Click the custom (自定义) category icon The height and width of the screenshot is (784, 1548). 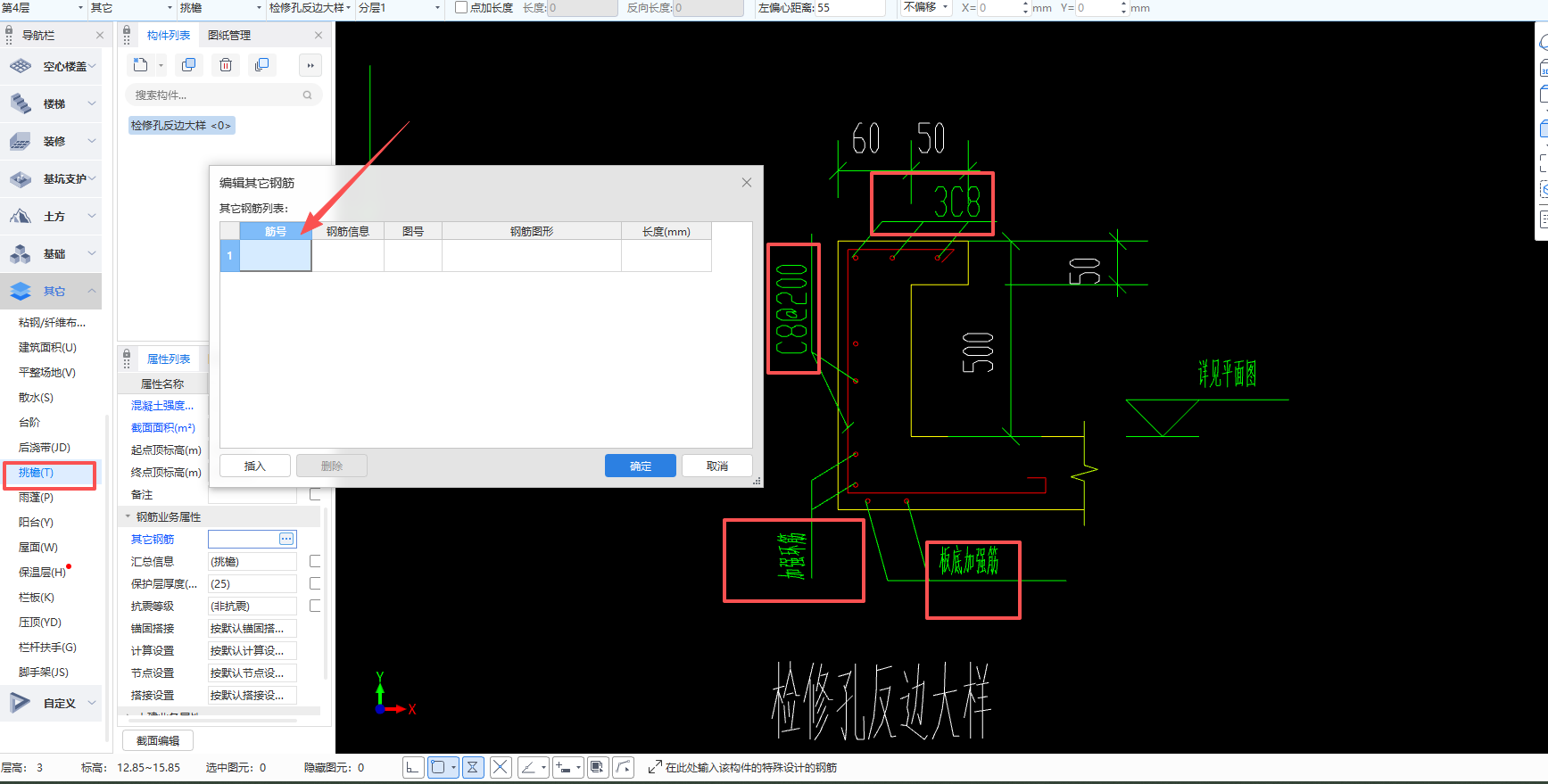point(21,703)
